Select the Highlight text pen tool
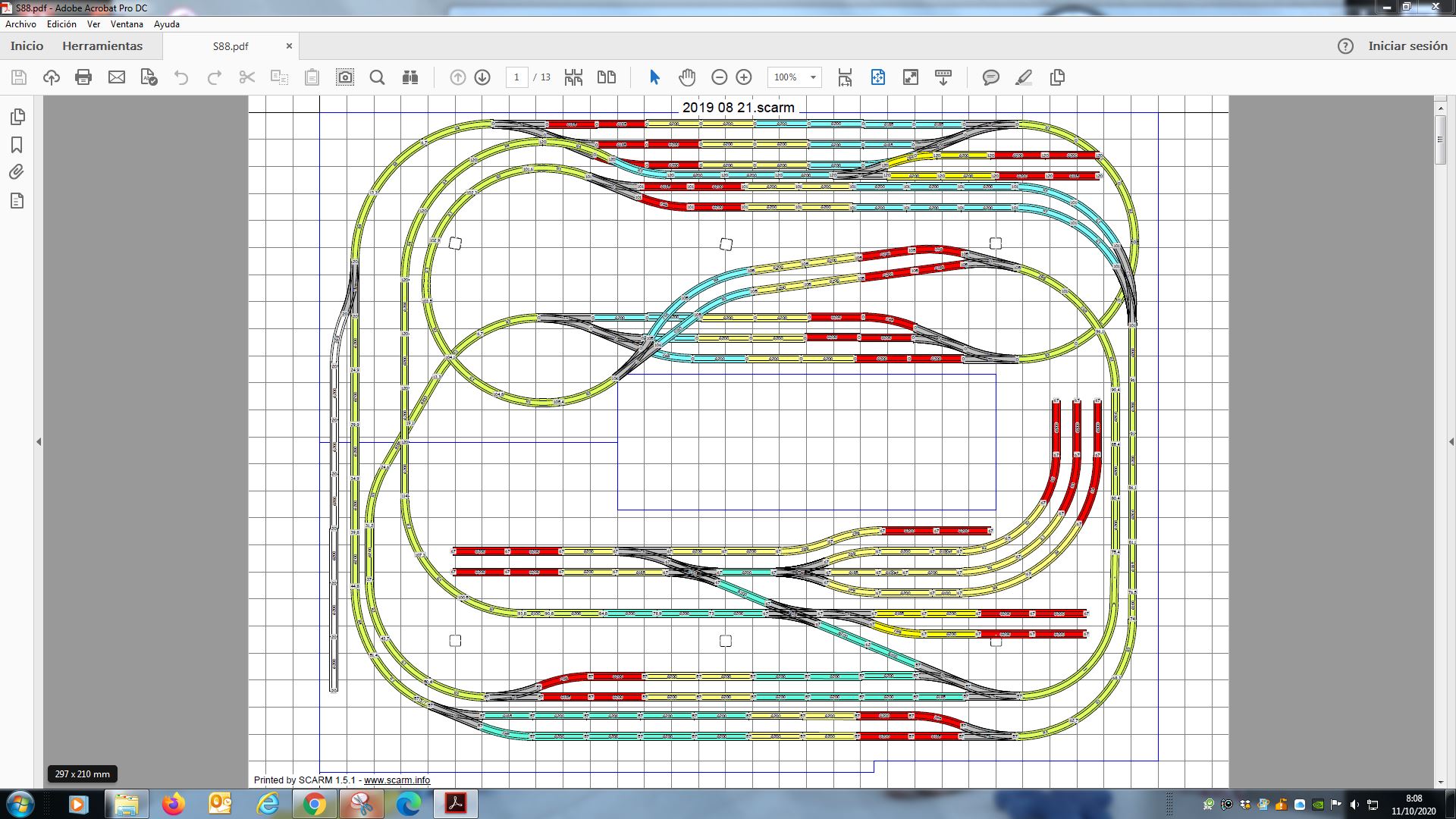This screenshot has height=819, width=1456. click(x=1024, y=77)
